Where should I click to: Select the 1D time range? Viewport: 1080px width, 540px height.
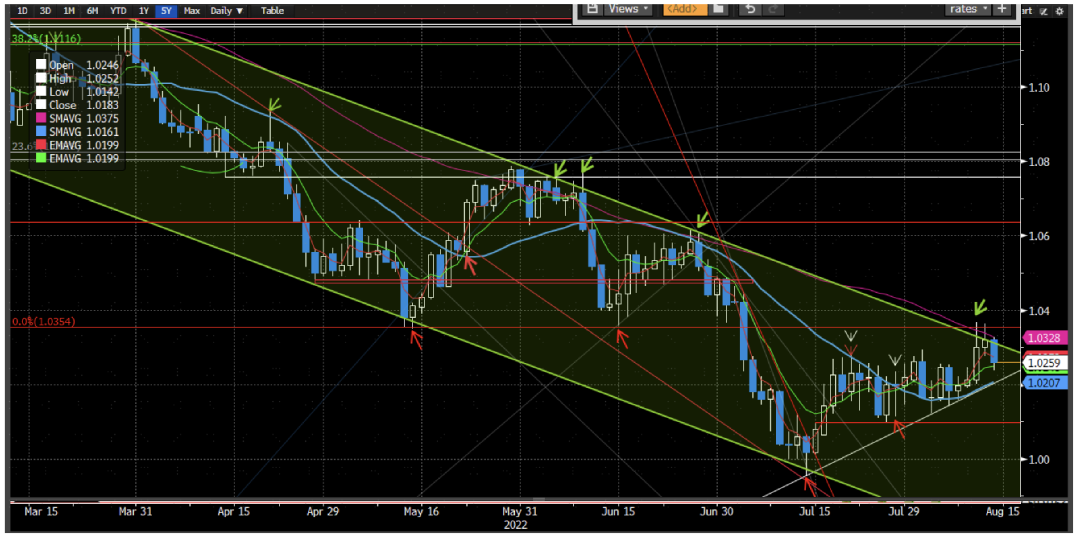(23, 11)
